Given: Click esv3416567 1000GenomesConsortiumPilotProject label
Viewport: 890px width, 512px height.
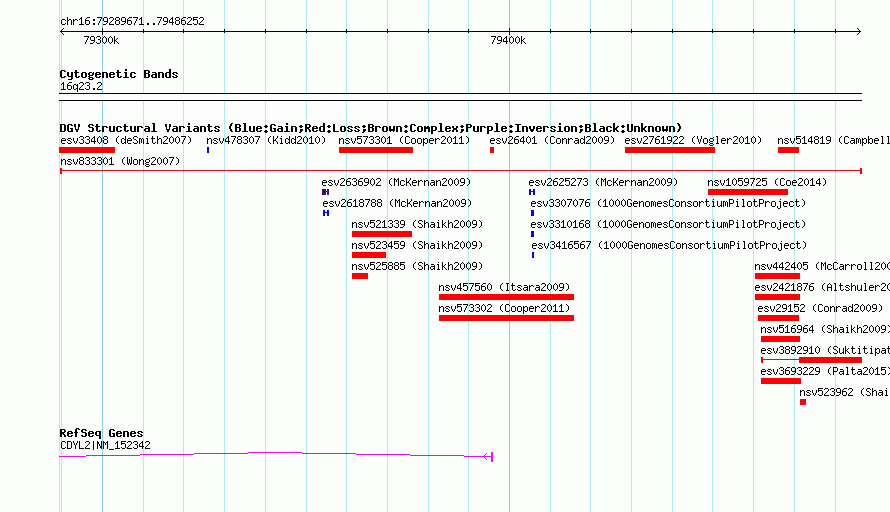Looking at the screenshot, I should pos(669,245).
